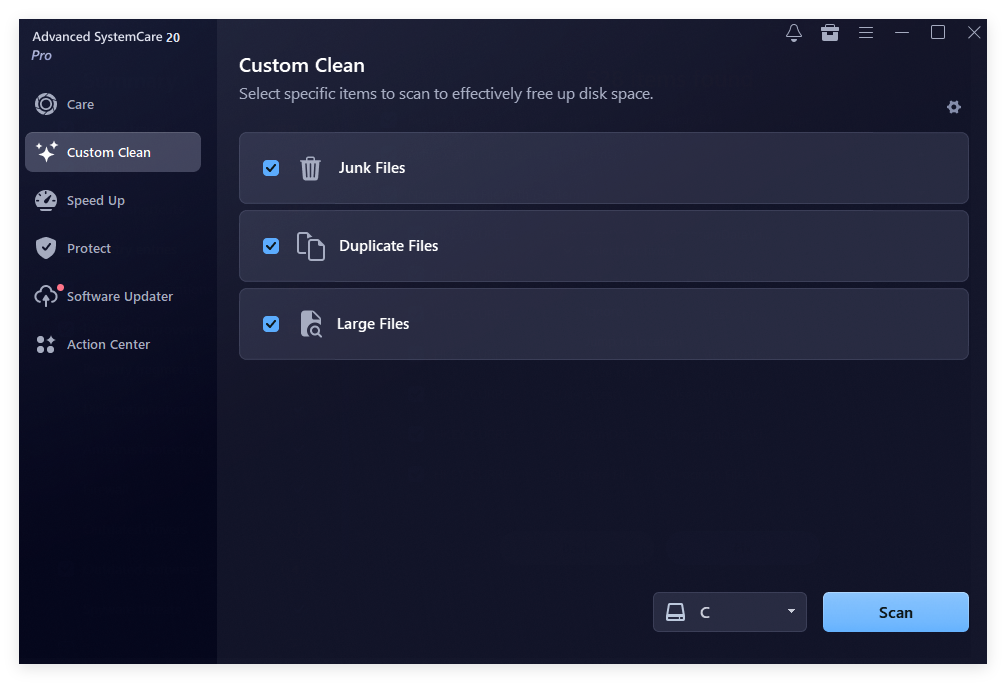Image resolution: width=1006 pixels, height=683 pixels.
Task: Click the Duplicate Files pages icon
Action: 311,246
